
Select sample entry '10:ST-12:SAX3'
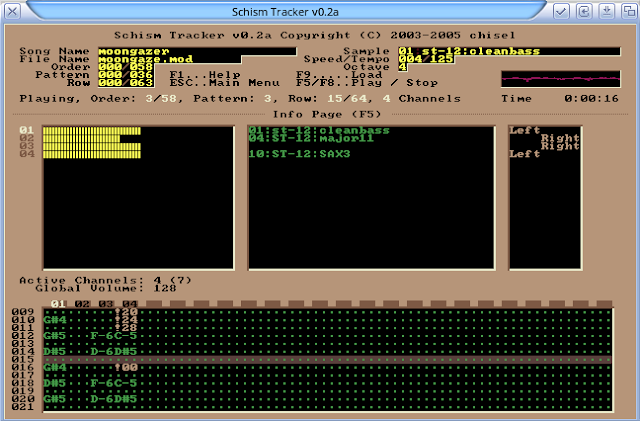tap(299, 154)
